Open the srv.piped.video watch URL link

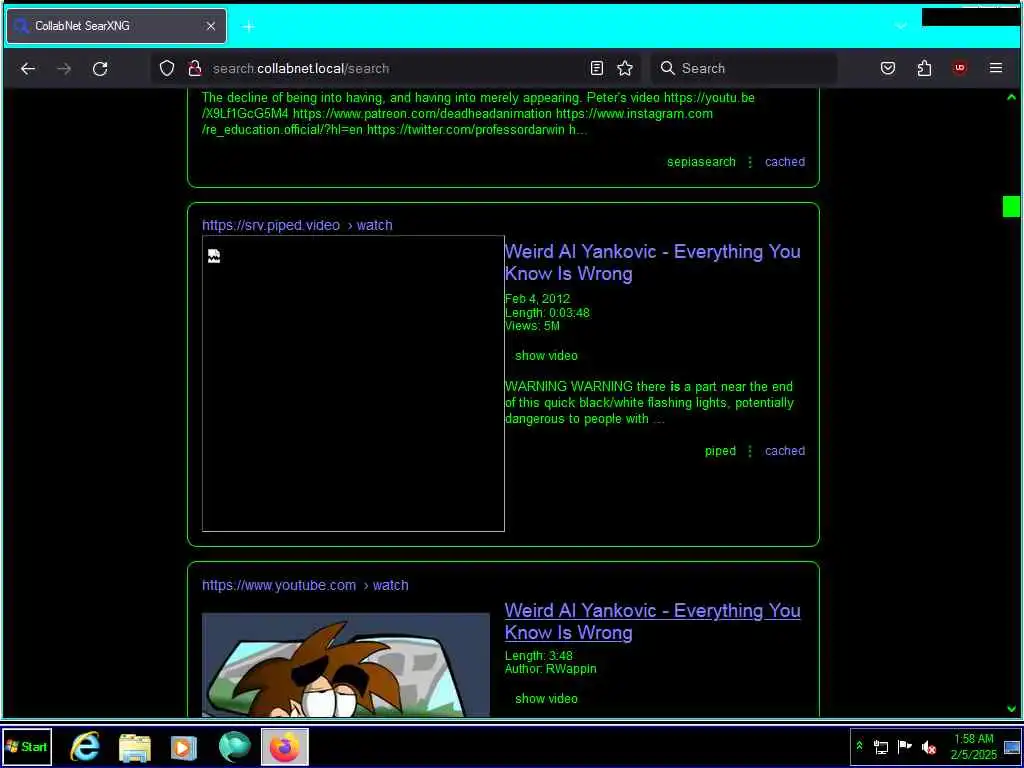click(297, 225)
